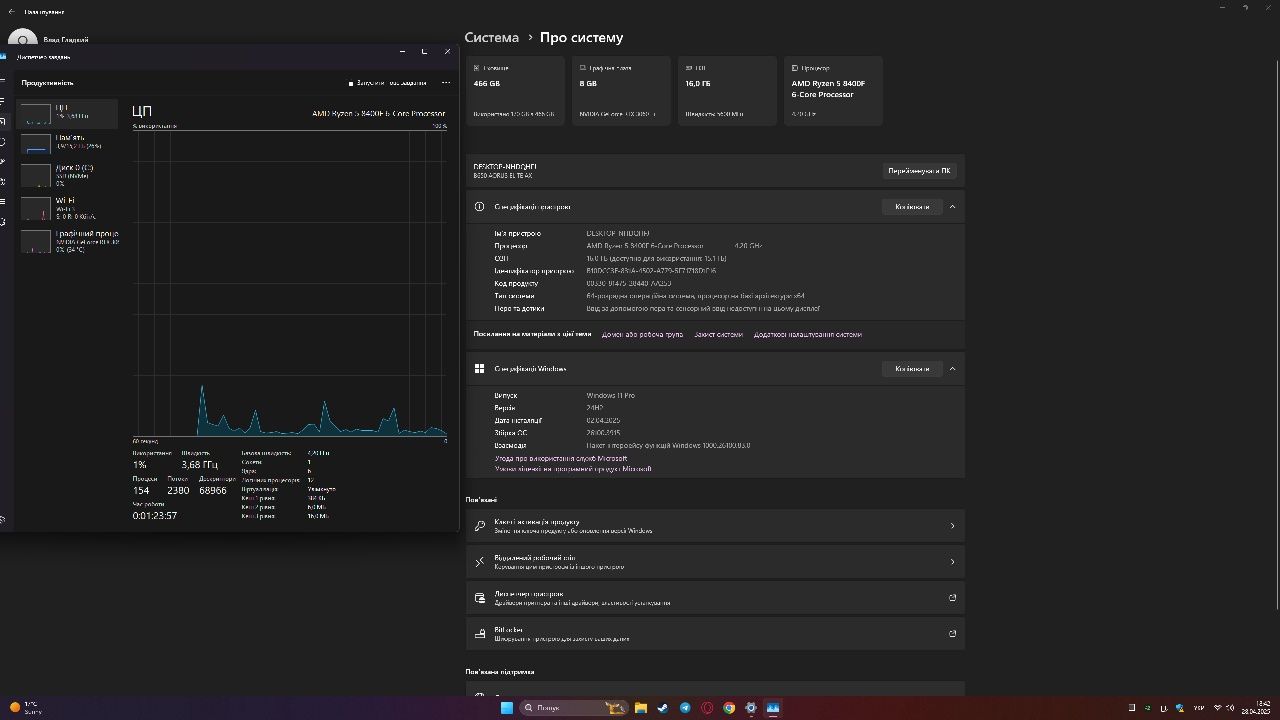Click the network icon in system tray
Screen dimensions: 1280x720
1216,708
